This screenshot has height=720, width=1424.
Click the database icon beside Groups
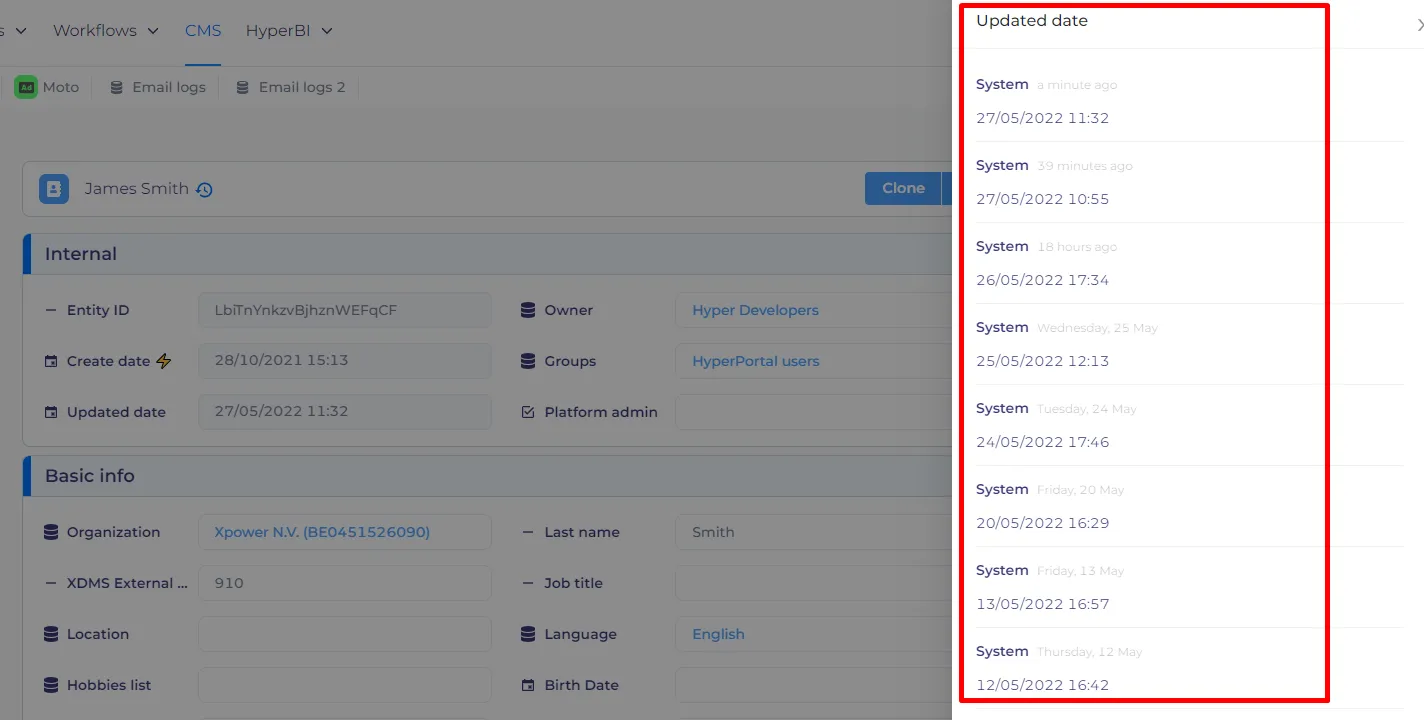click(x=528, y=361)
